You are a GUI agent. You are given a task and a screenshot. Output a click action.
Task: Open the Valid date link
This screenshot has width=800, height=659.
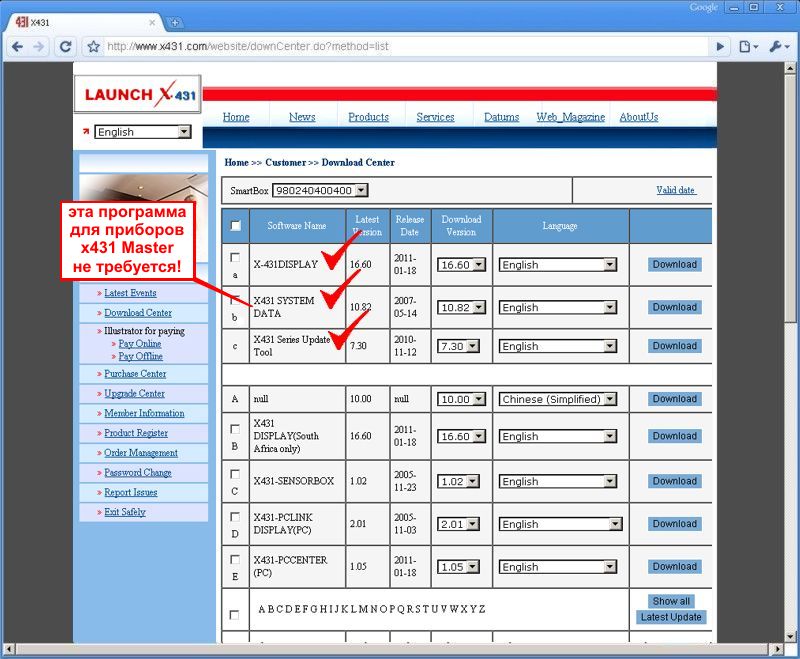pos(676,190)
